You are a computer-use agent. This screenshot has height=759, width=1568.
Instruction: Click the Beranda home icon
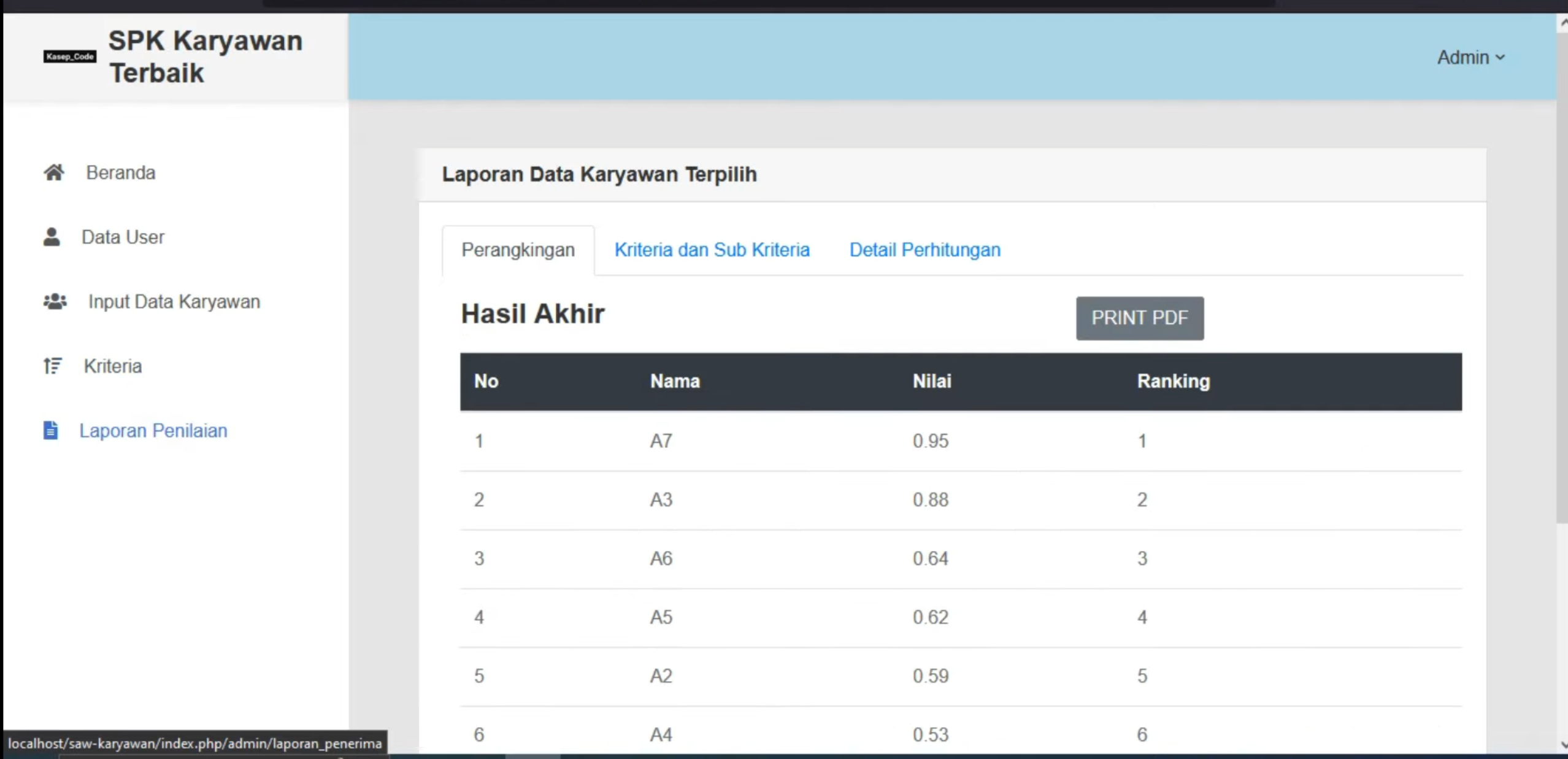(x=54, y=172)
